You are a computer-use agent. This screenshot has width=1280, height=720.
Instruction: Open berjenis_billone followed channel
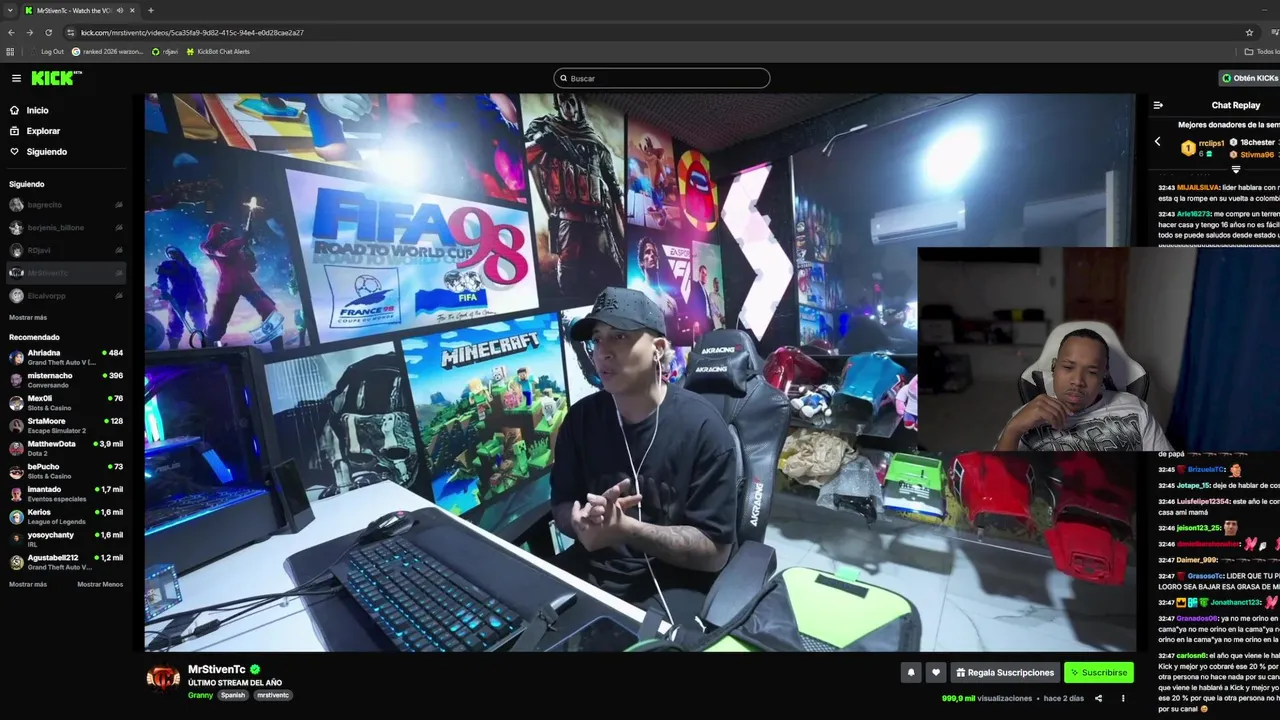pos(65,228)
